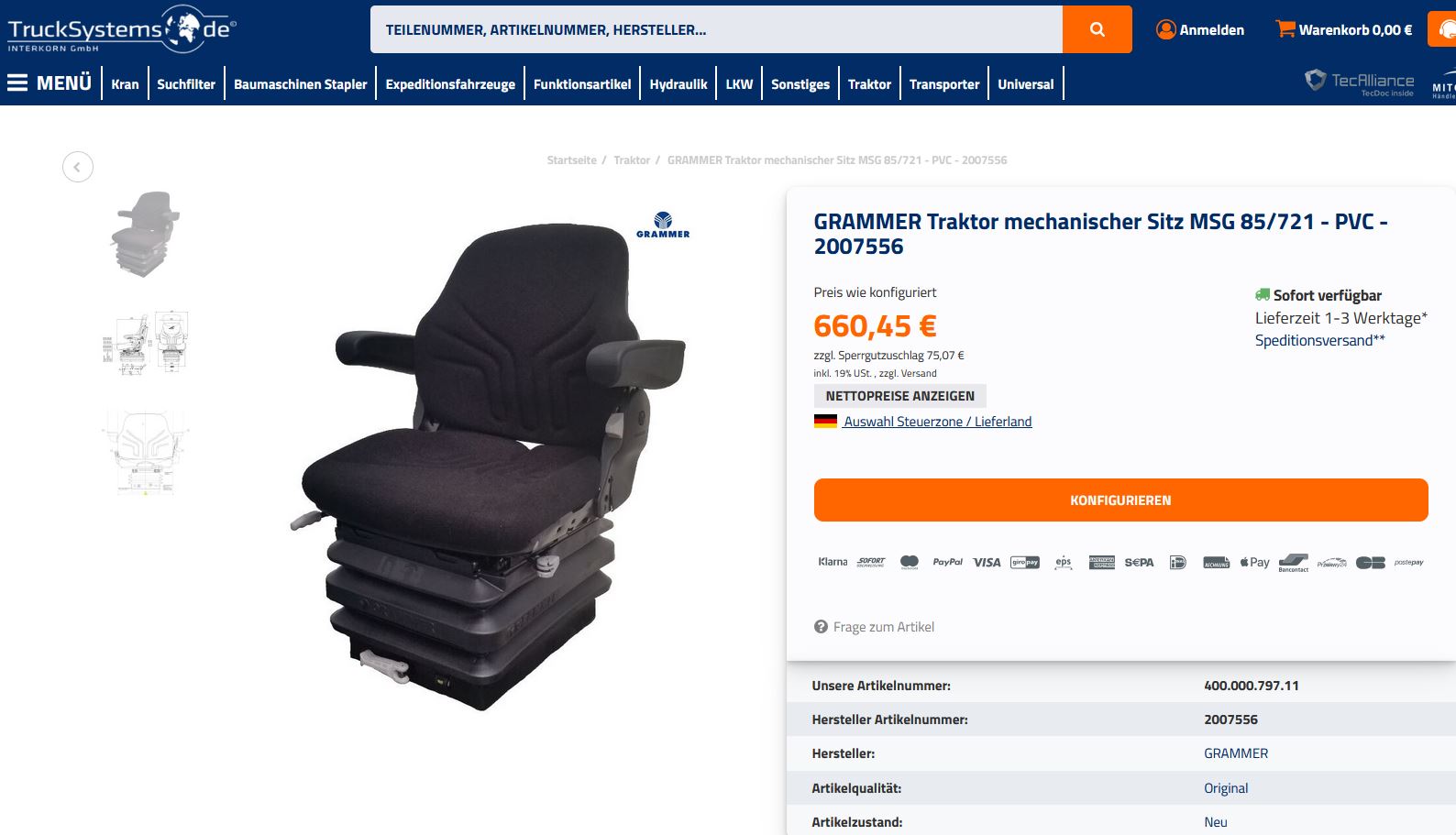Click the Warenkorb shopping cart icon

(x=1285, y=29)
